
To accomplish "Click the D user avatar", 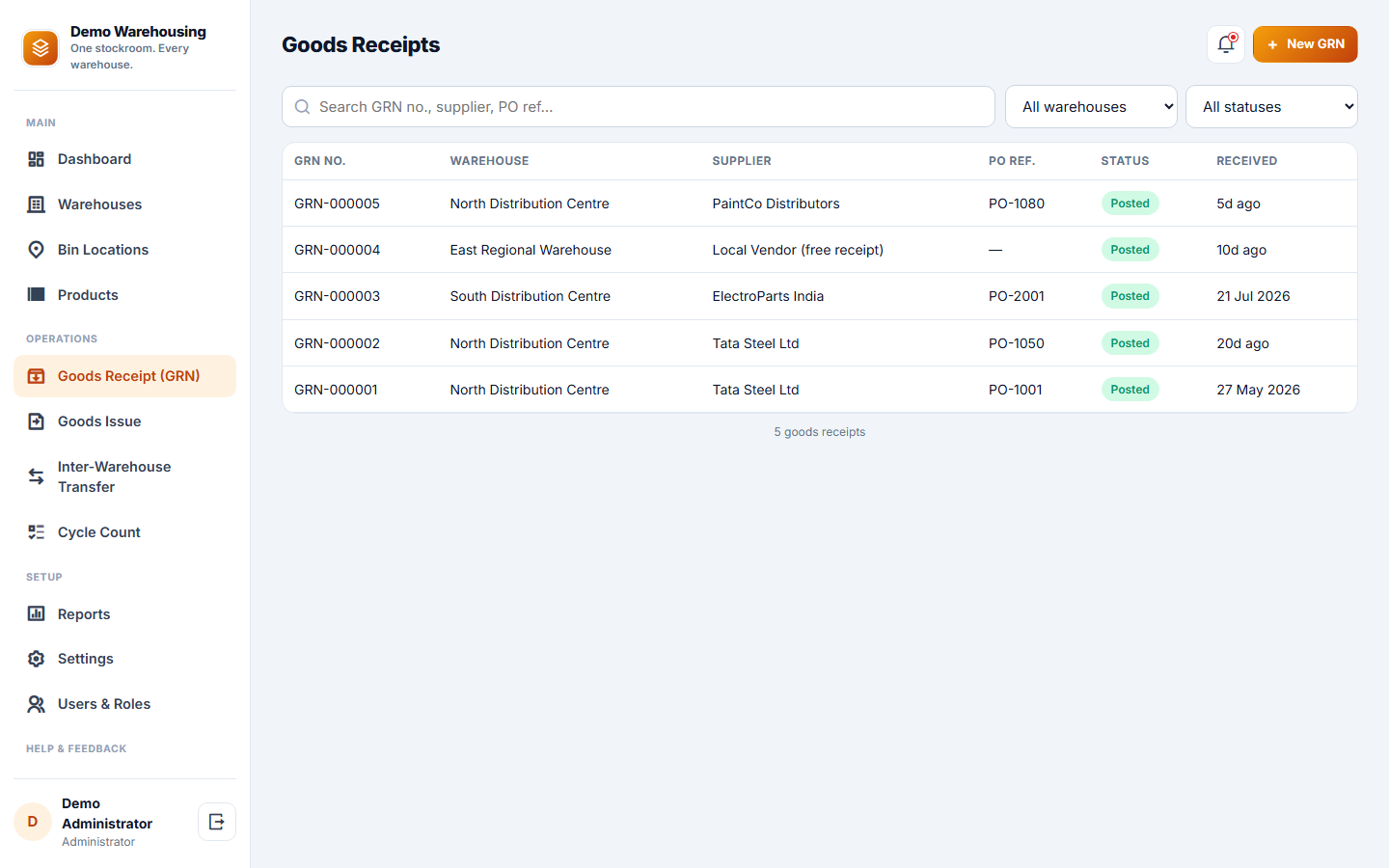I will 33,822.
